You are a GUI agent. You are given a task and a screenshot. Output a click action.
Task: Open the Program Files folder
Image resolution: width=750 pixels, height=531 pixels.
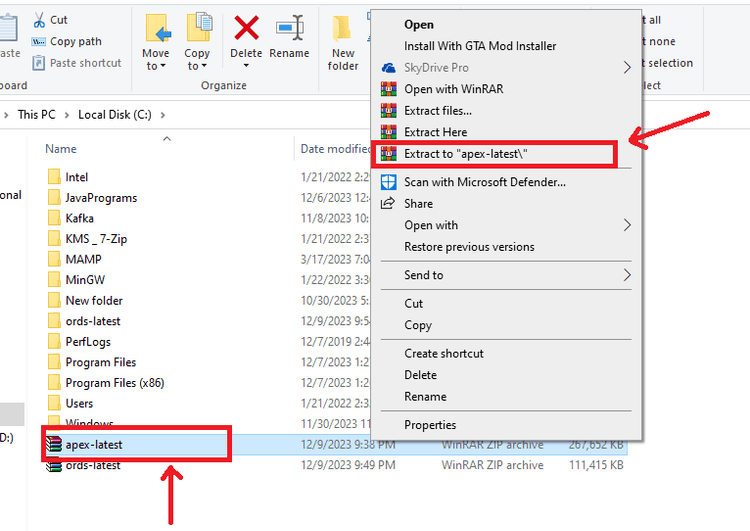point(100,362)
